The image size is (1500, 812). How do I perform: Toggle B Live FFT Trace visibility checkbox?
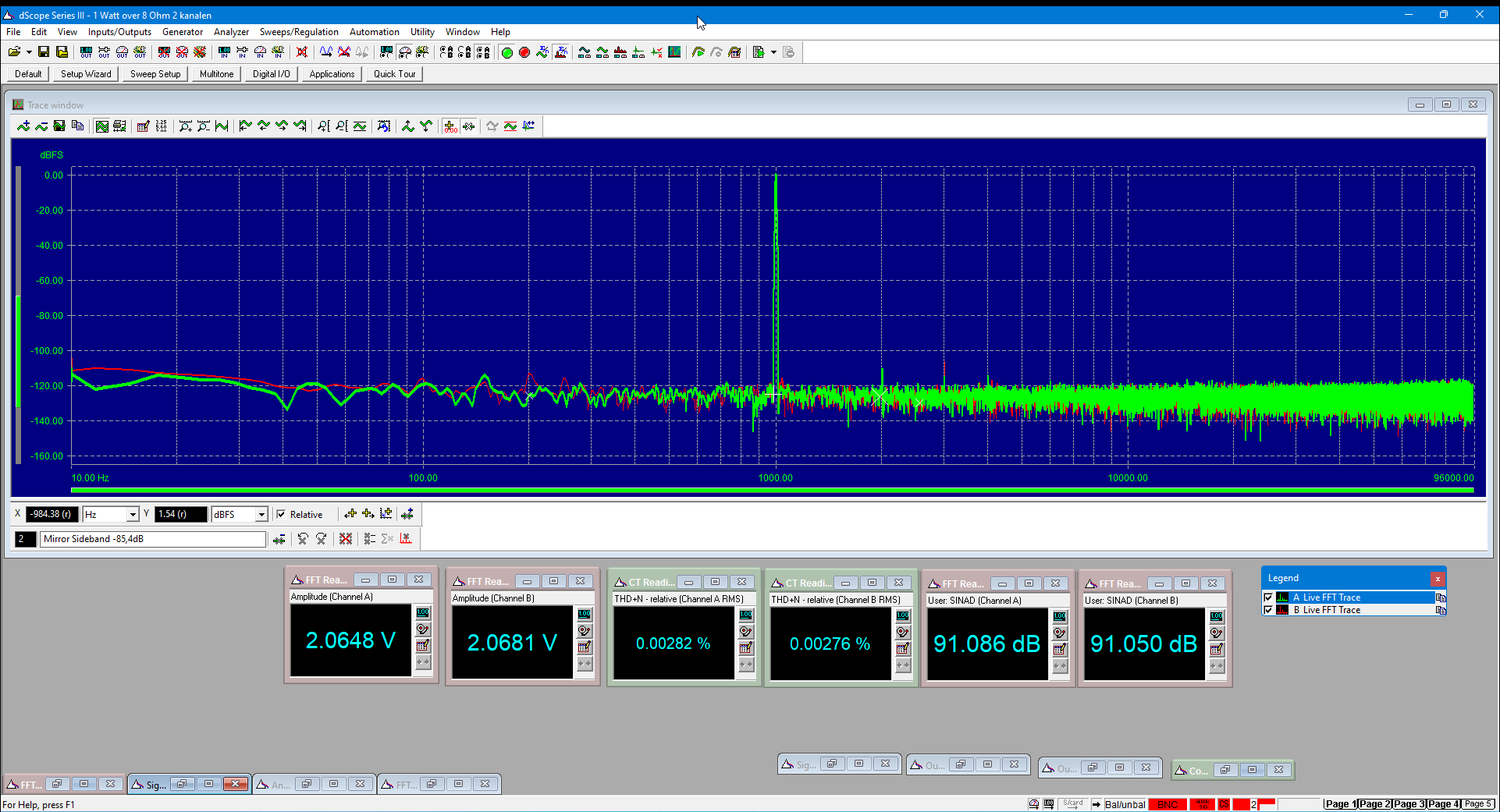tap(1268, 610)
